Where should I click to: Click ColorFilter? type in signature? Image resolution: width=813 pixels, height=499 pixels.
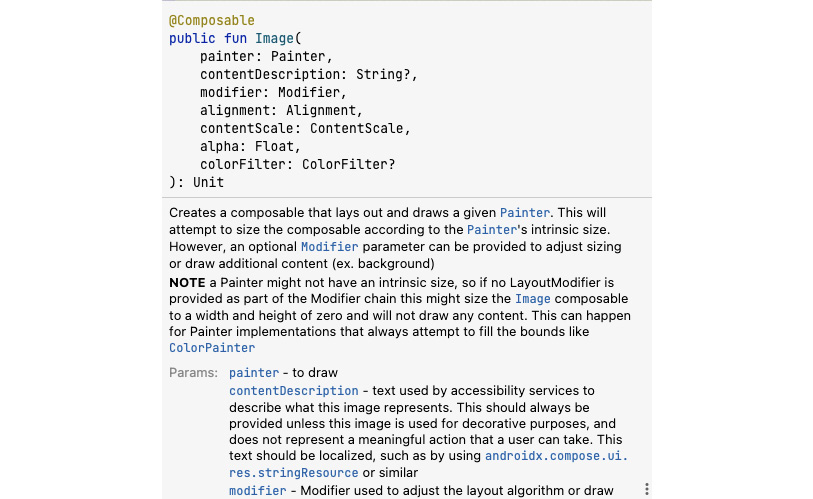point(348,164)
